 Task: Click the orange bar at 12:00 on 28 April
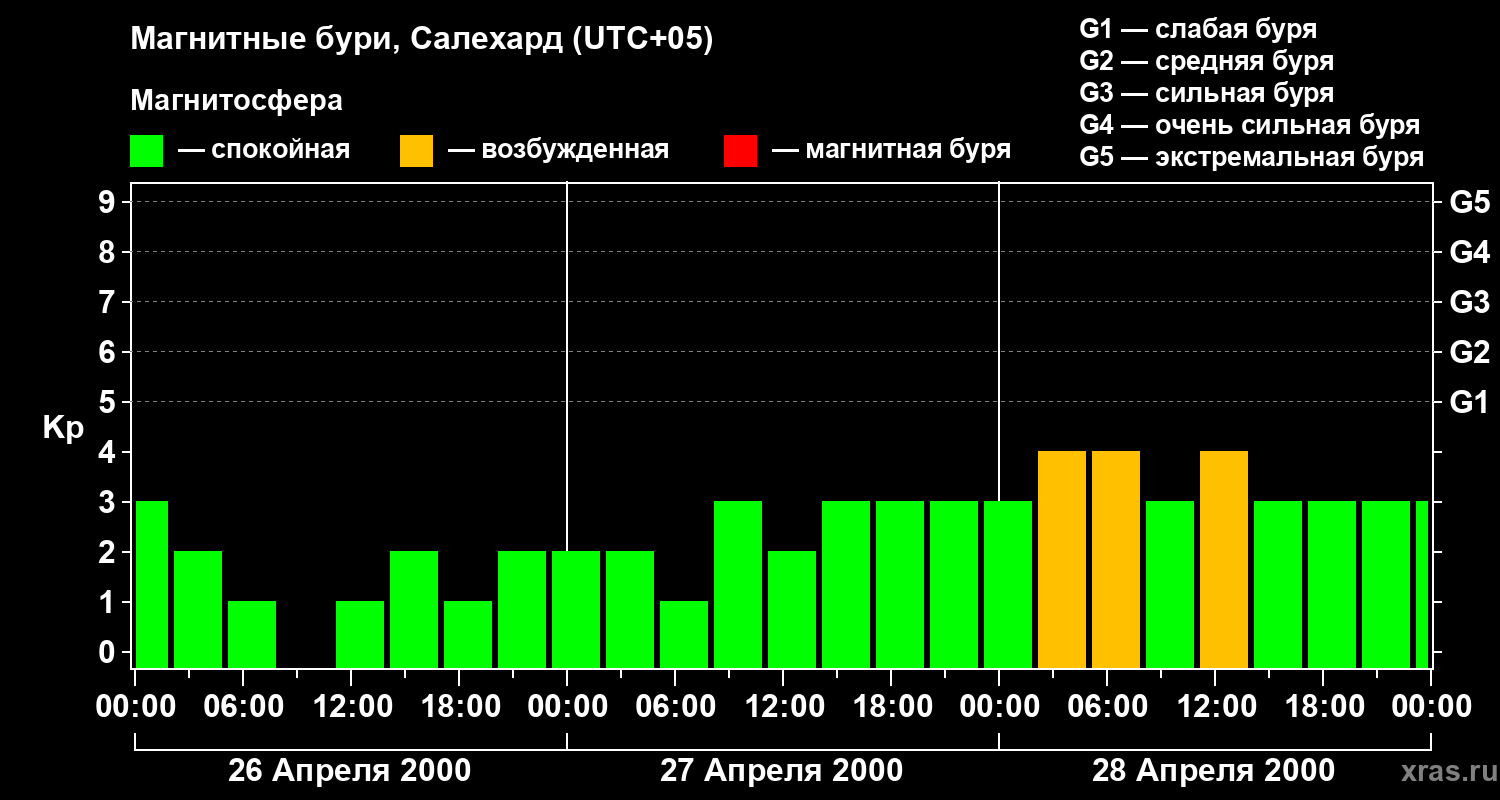point(1224,560)
